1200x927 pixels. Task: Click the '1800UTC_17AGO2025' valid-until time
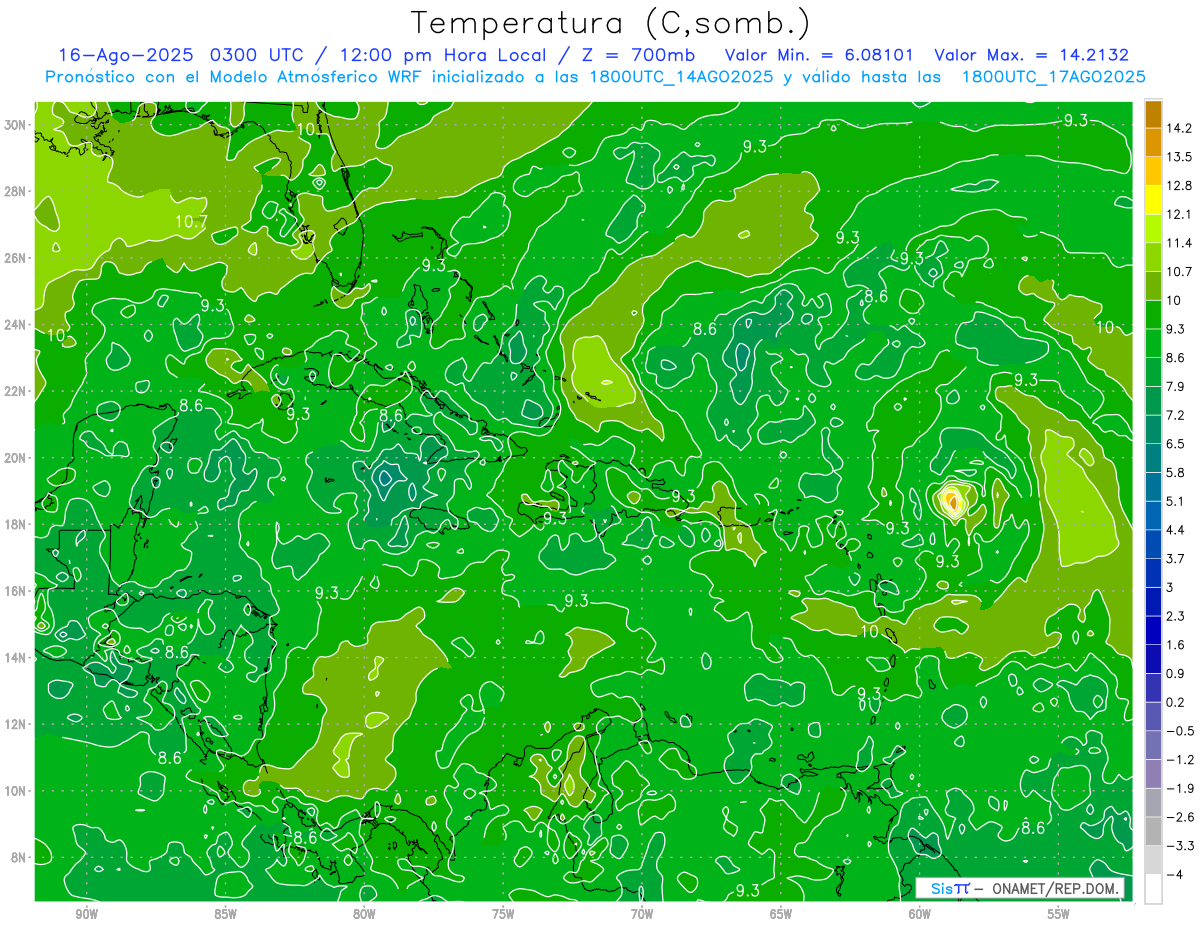click(1053, 77)
